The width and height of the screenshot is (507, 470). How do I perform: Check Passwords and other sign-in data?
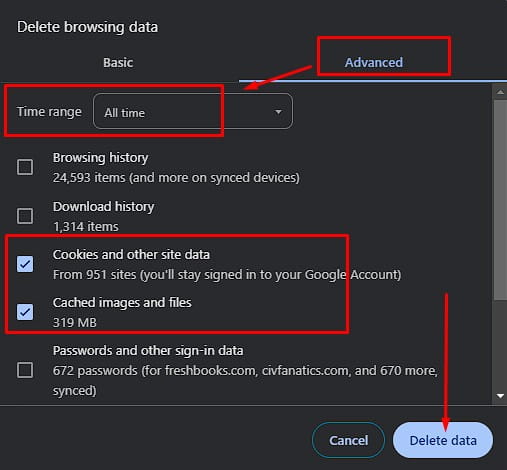pyautogui.click(x=25, y=370)
